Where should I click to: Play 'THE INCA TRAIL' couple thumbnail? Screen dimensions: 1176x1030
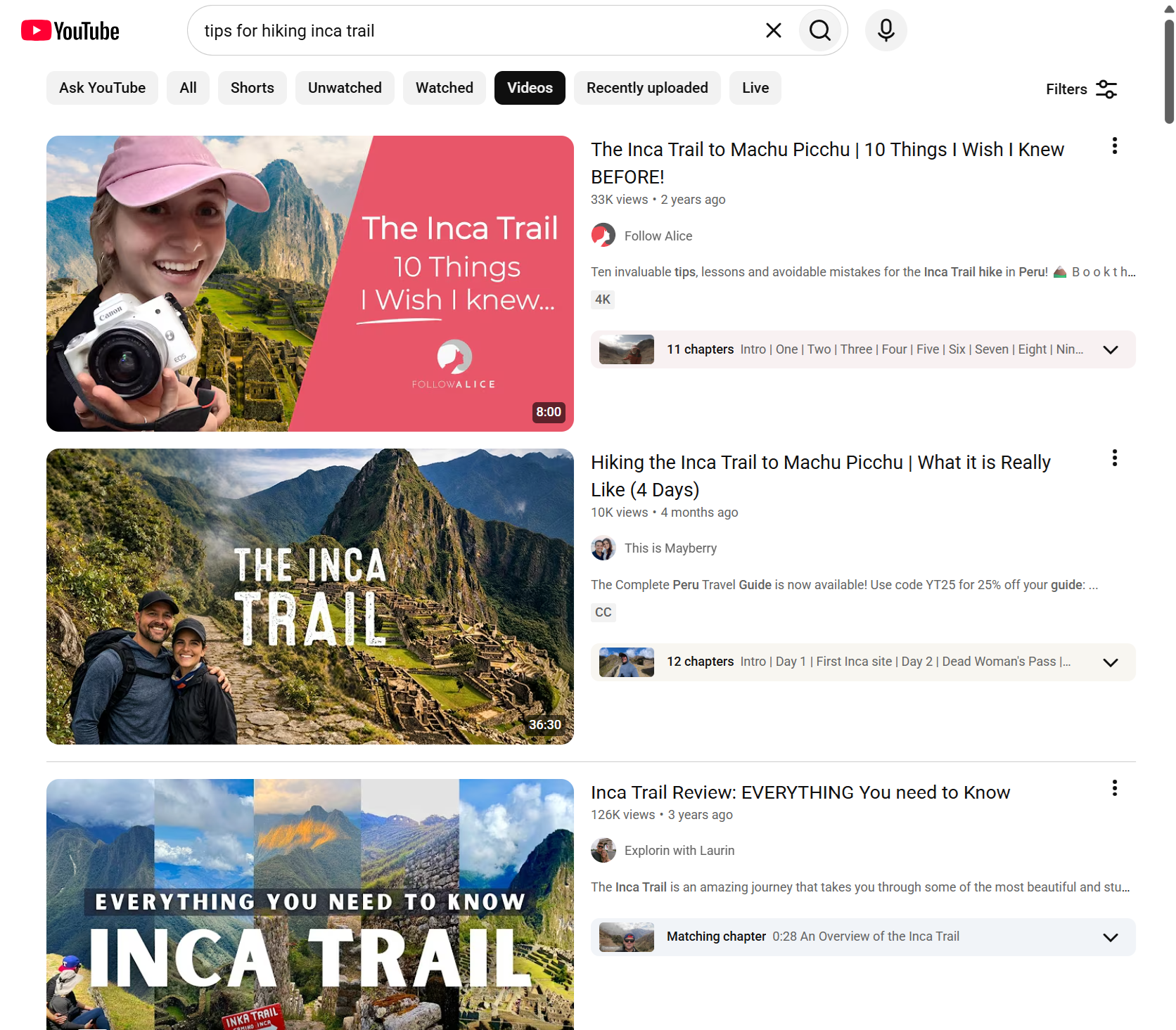pos(310,596)
